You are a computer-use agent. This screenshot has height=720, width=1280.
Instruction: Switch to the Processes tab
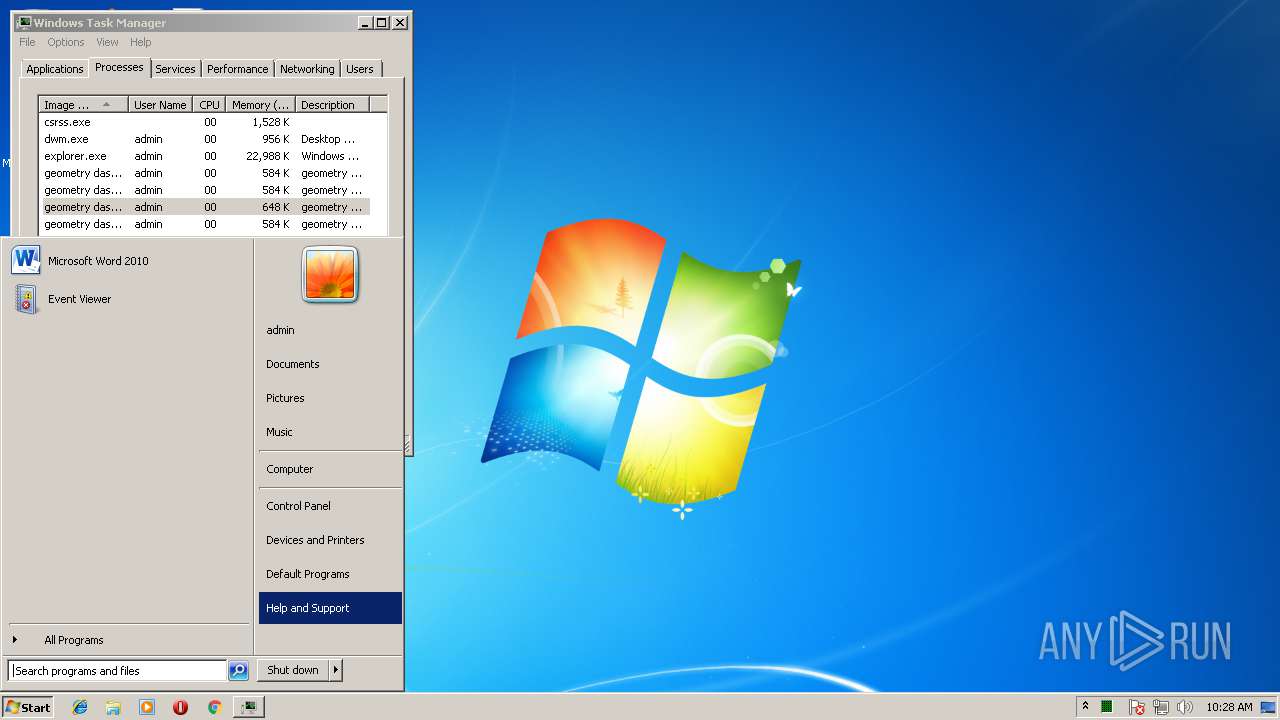pos(119,67)
